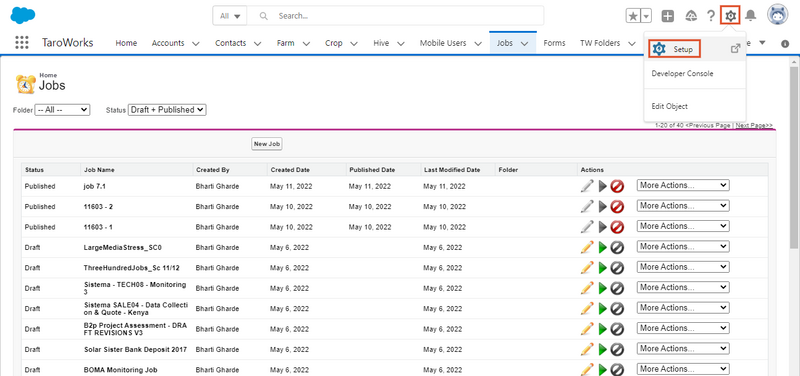Image resolution: width=800 pixels, height=376 pixels.
Task: Publish Sistema SALE04 job green arrow
Action: (x=603, y=309)
